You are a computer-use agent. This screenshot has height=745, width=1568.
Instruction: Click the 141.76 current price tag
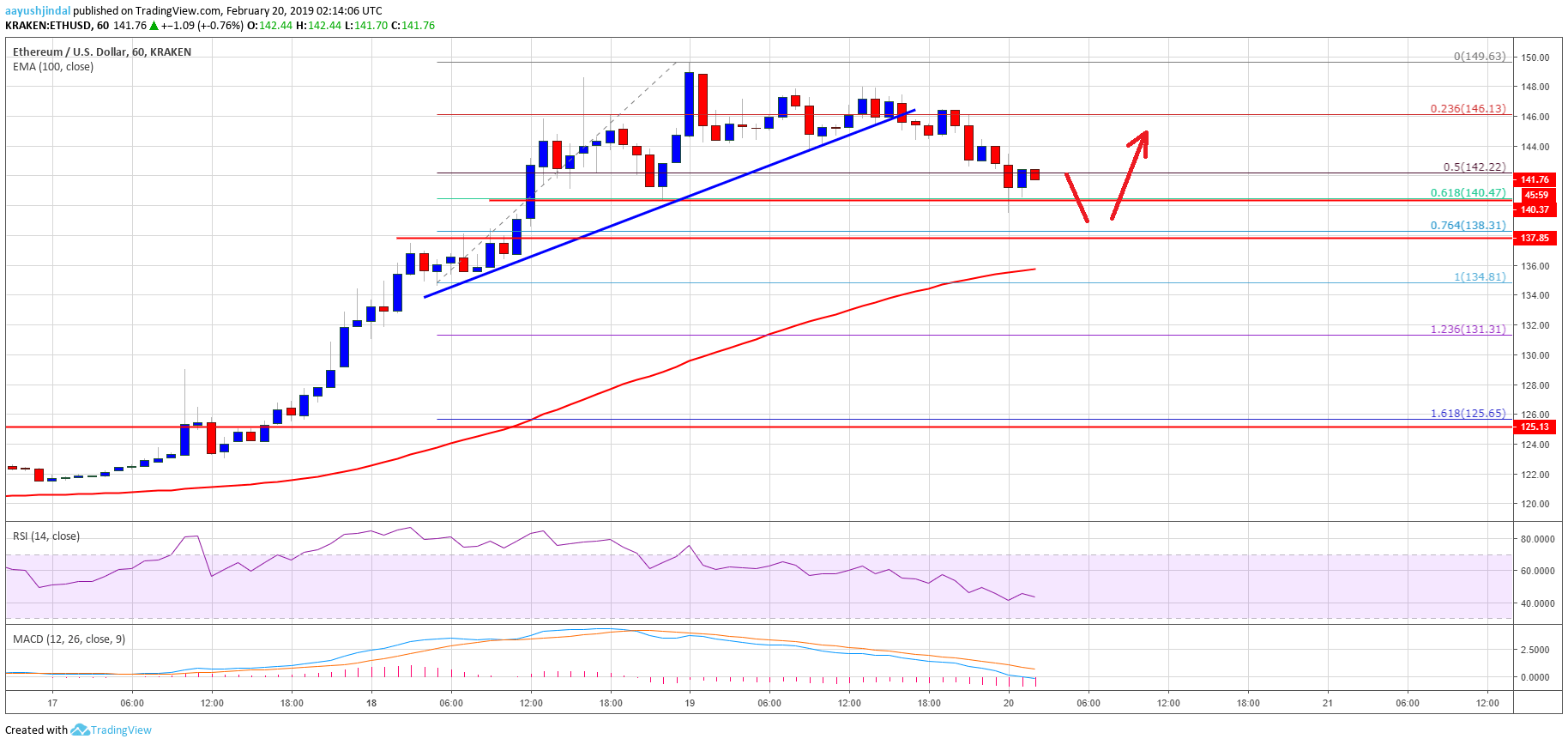coord(1535,179)
